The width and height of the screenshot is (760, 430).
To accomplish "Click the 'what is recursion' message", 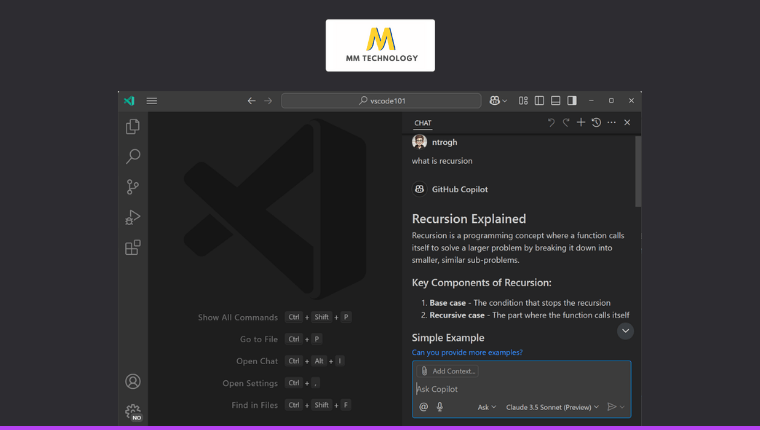I will 442,161.
